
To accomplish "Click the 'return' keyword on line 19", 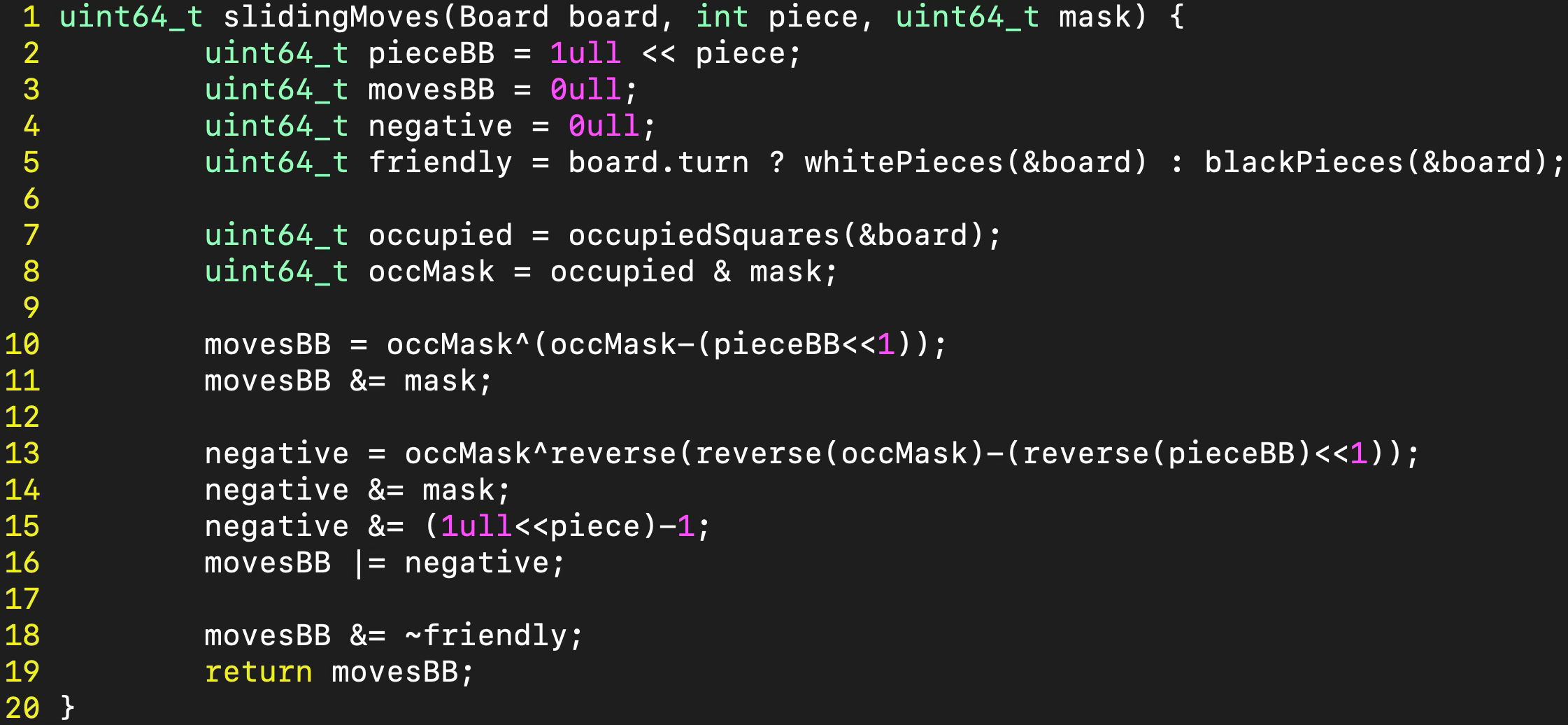I will pyautogui.click(x=258, y=672).
